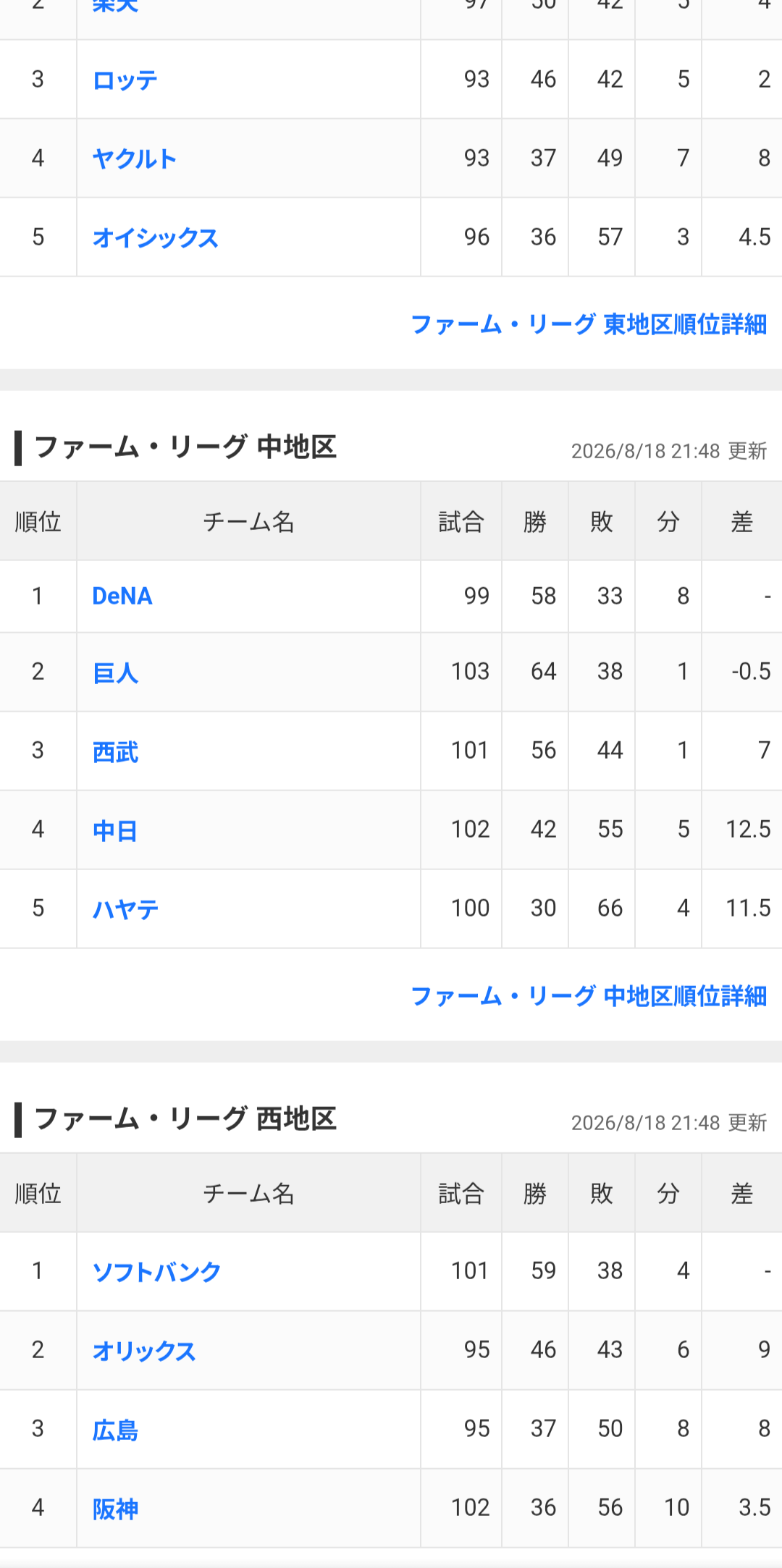This screenshot has width=782, height=1568.
Task: Click the 楽天 team link at top
Action: 115,7
